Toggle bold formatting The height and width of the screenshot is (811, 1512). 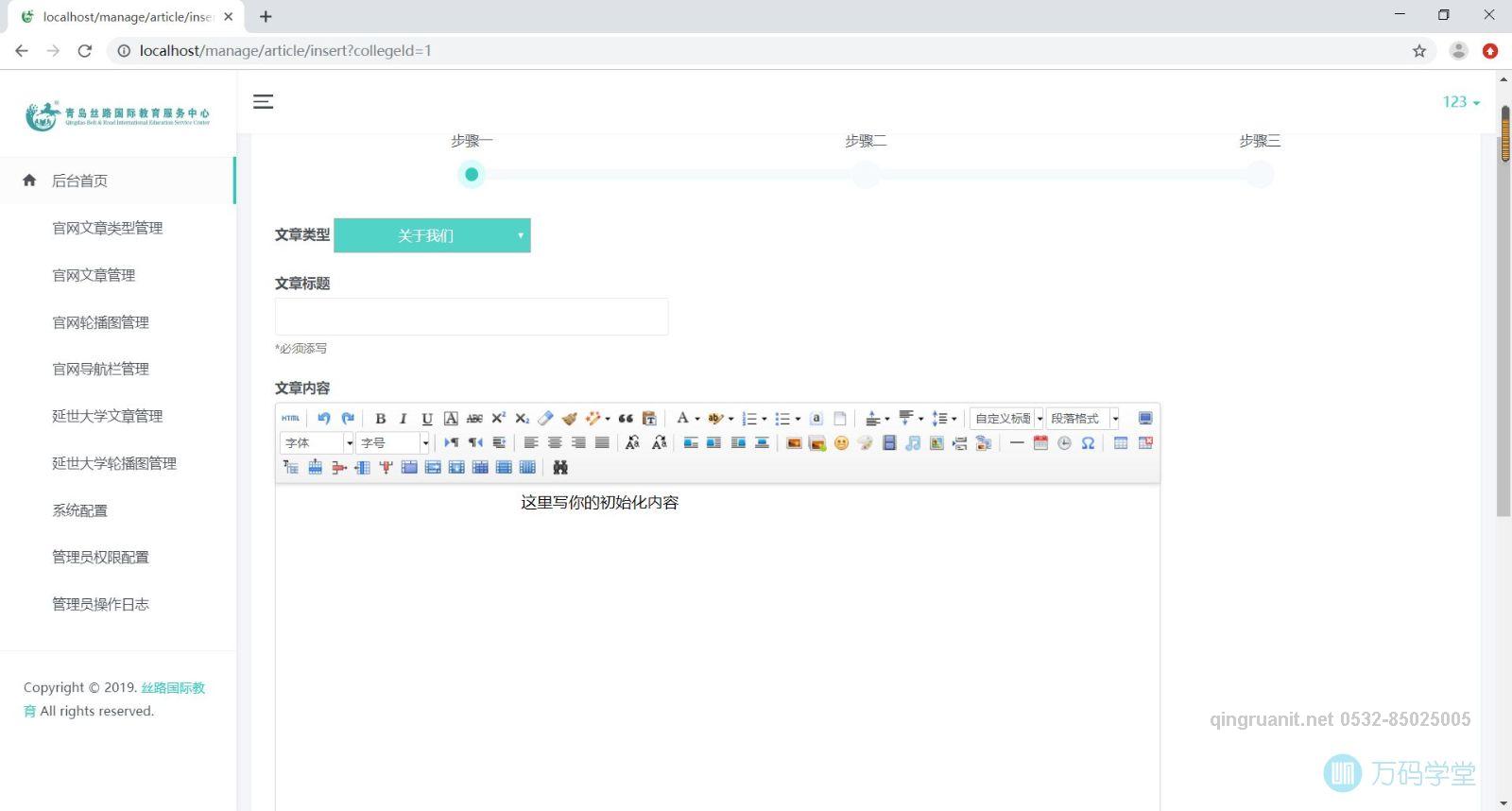coord(381,418)
